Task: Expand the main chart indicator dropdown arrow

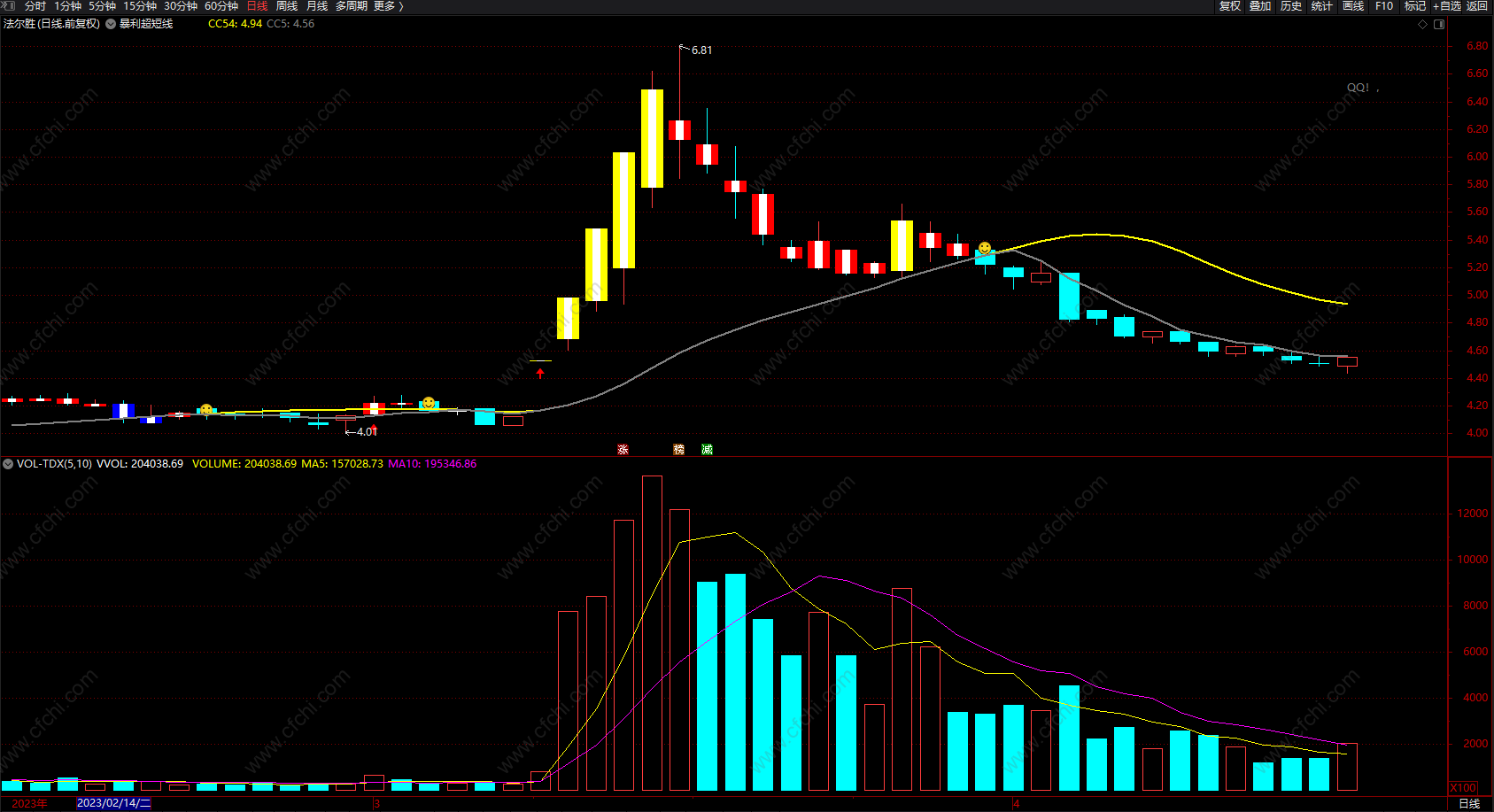Action: coord(111,24)
